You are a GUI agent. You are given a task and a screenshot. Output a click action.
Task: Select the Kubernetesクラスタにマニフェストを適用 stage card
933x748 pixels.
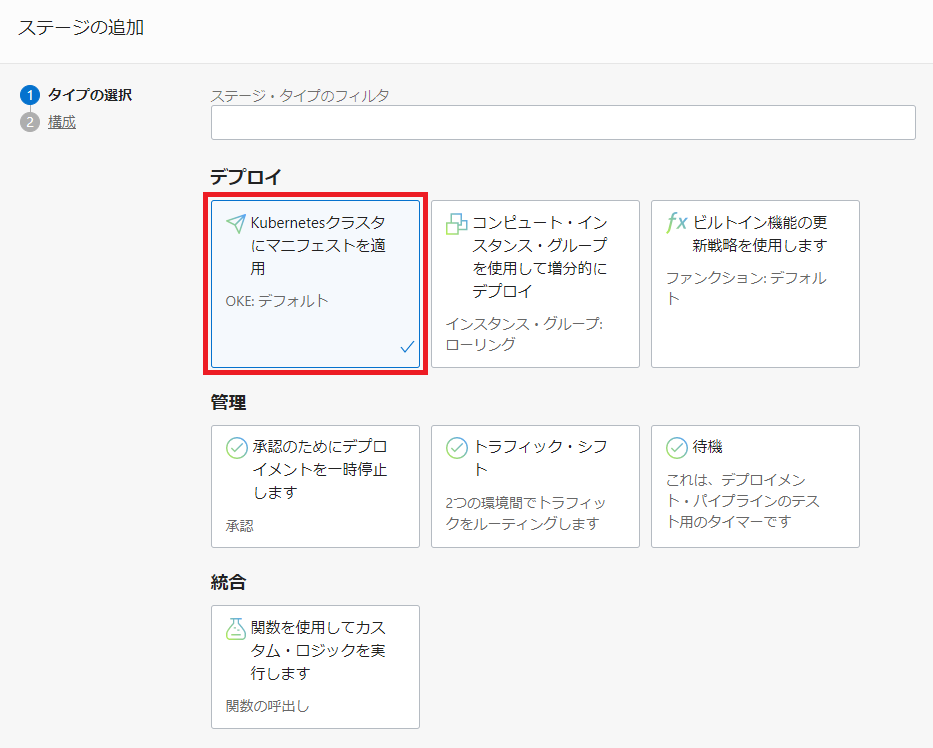coord(315,284)
